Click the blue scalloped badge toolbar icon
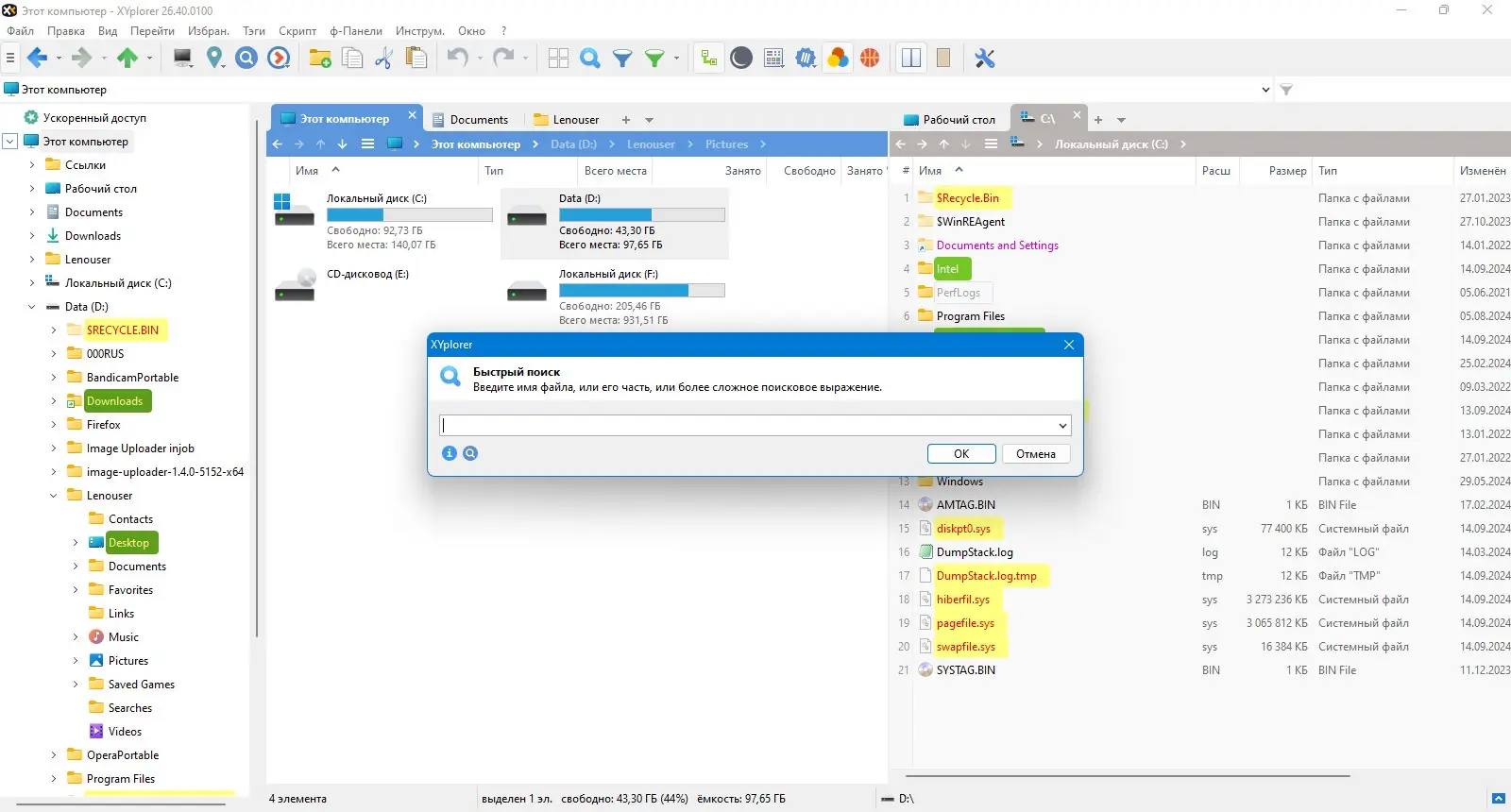The width and height of the screenshot is (1511, 812). click(x=806, y=59)
